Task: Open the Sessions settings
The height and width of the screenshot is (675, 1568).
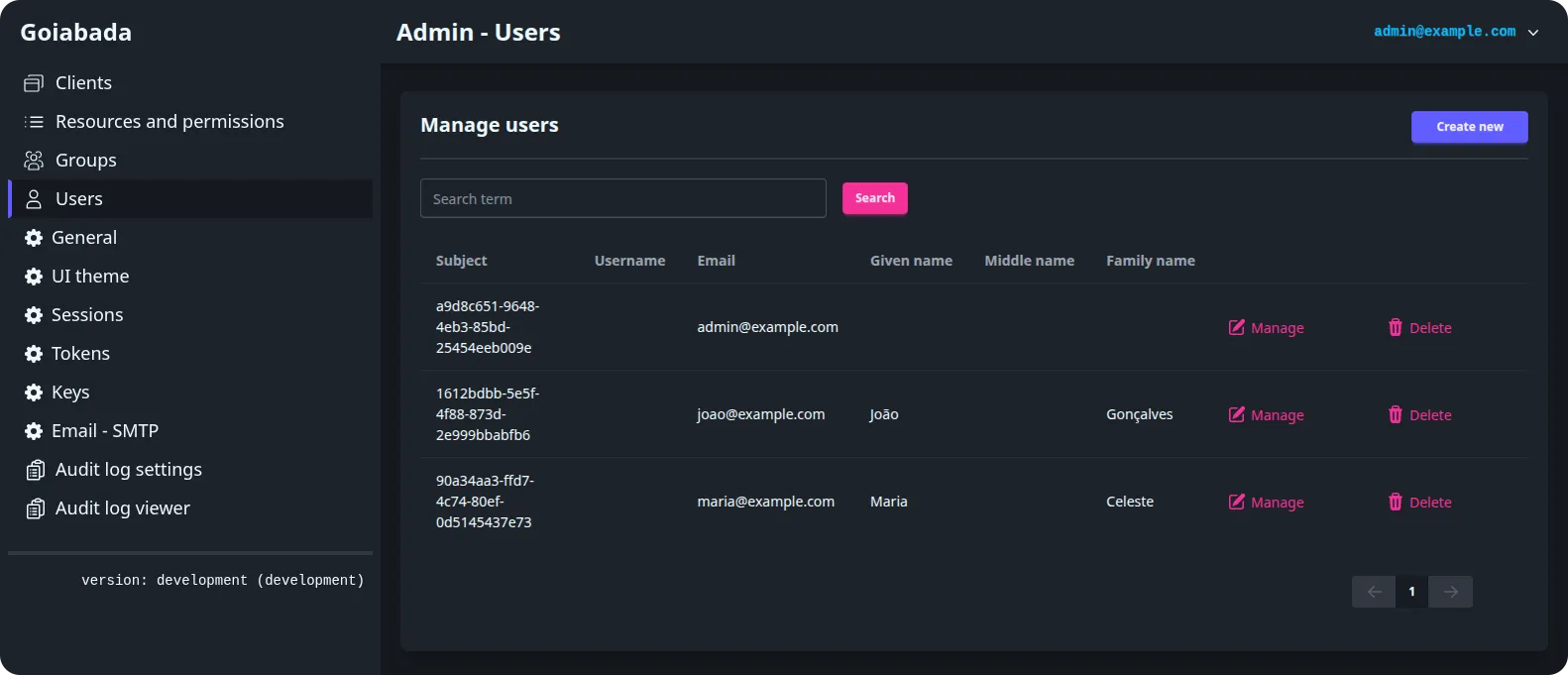Action: coord(190,315)
